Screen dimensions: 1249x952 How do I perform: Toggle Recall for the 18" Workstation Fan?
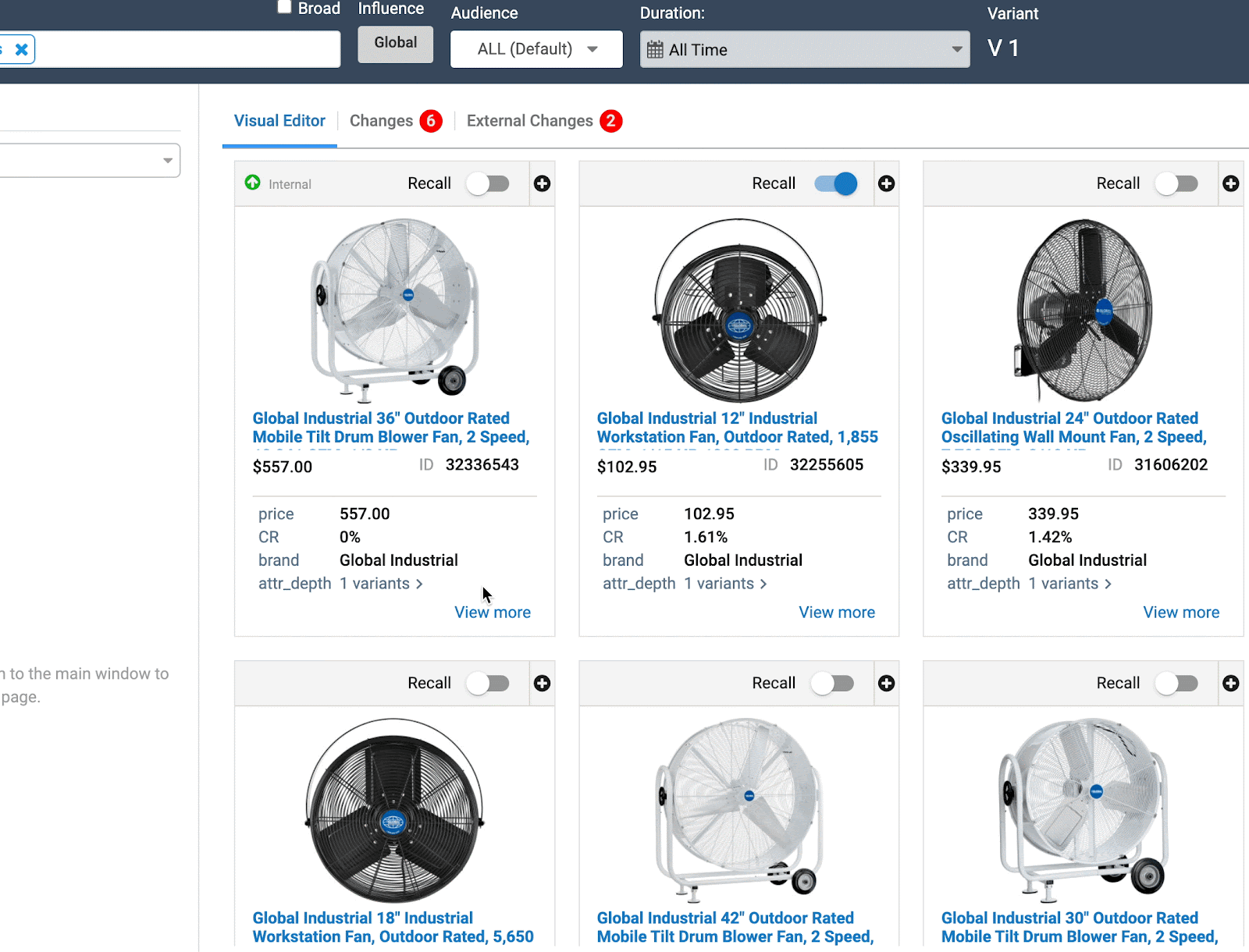[488, 684]
